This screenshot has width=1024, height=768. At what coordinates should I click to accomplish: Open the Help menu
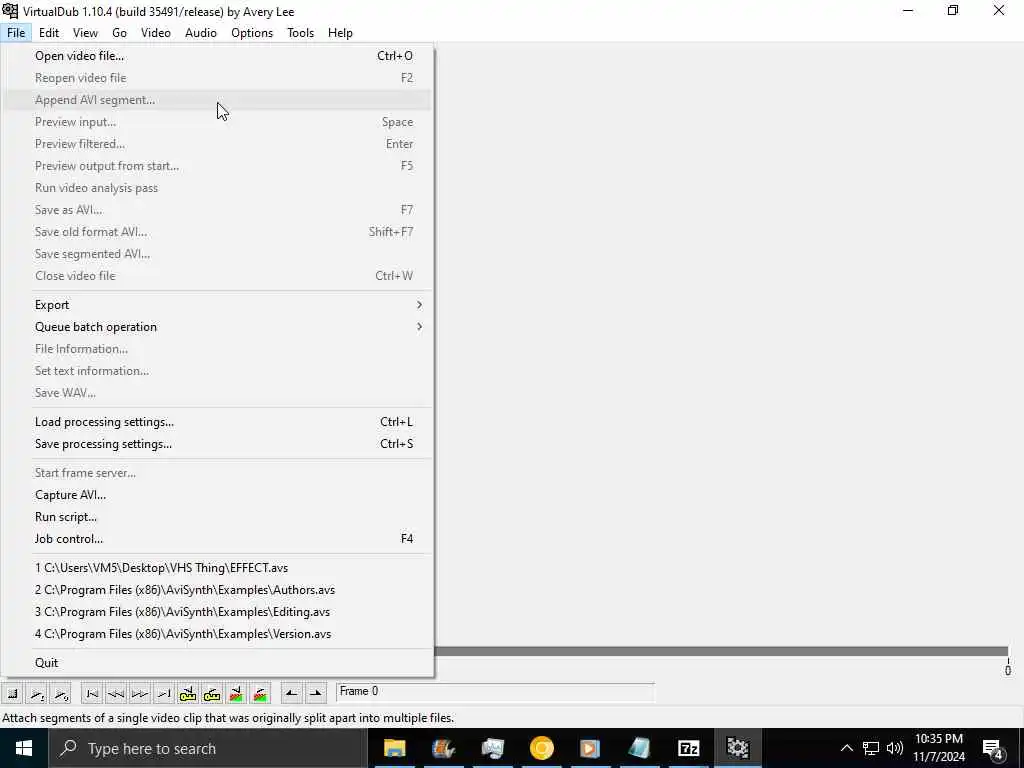340,33
